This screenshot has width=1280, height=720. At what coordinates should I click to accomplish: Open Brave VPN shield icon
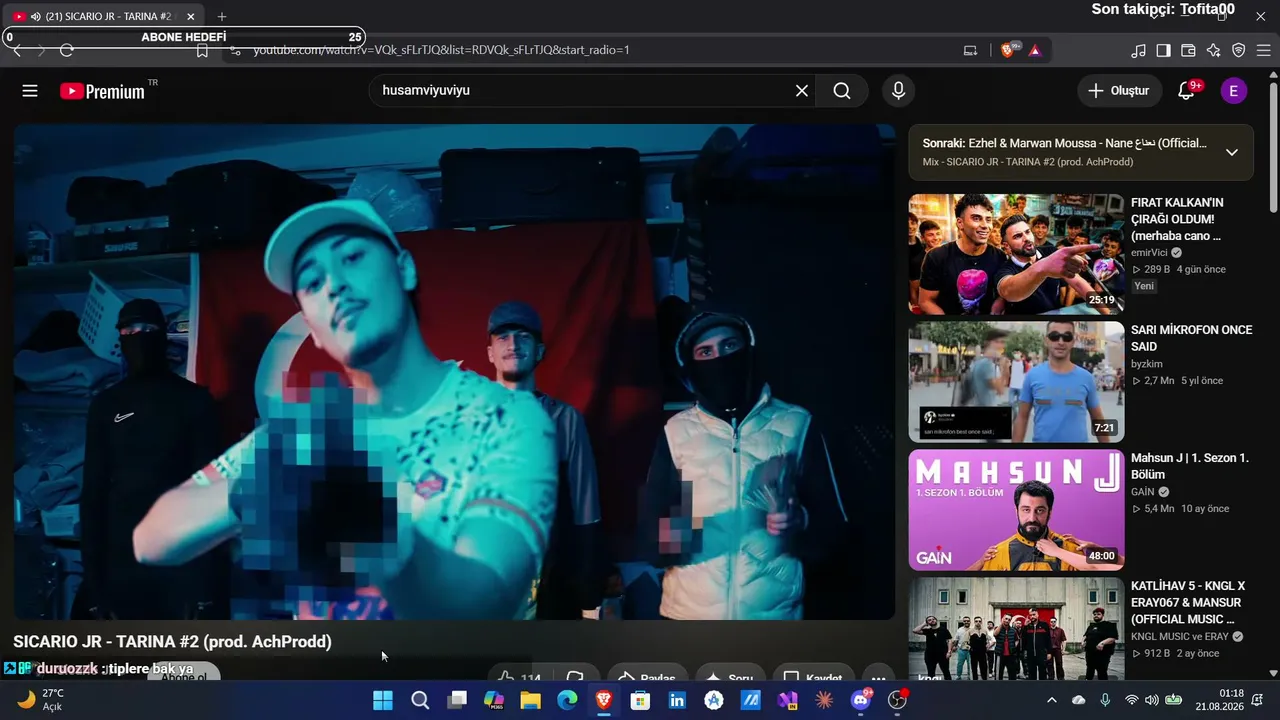[x=1238, y=50]
